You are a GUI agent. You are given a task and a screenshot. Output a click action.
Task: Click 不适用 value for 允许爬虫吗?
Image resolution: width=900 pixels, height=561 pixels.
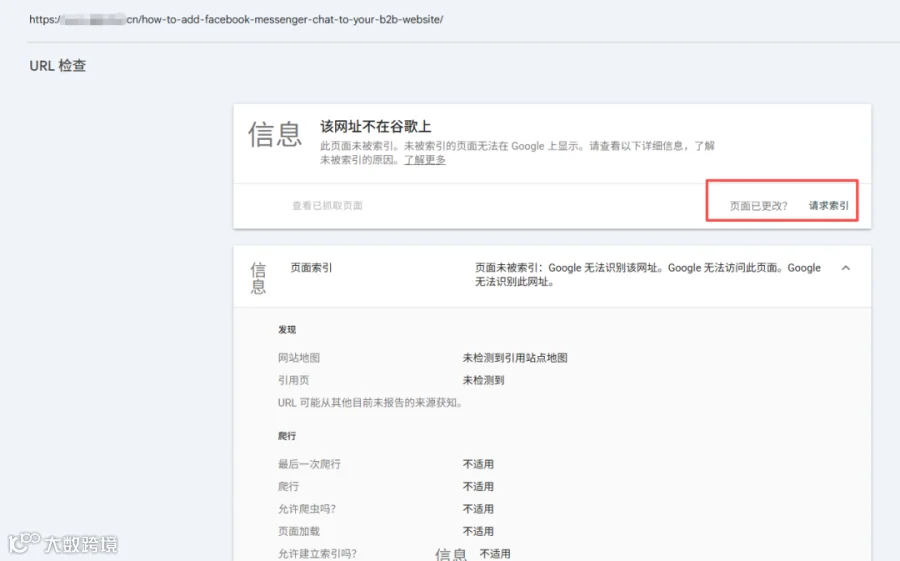tap(478, 509)
